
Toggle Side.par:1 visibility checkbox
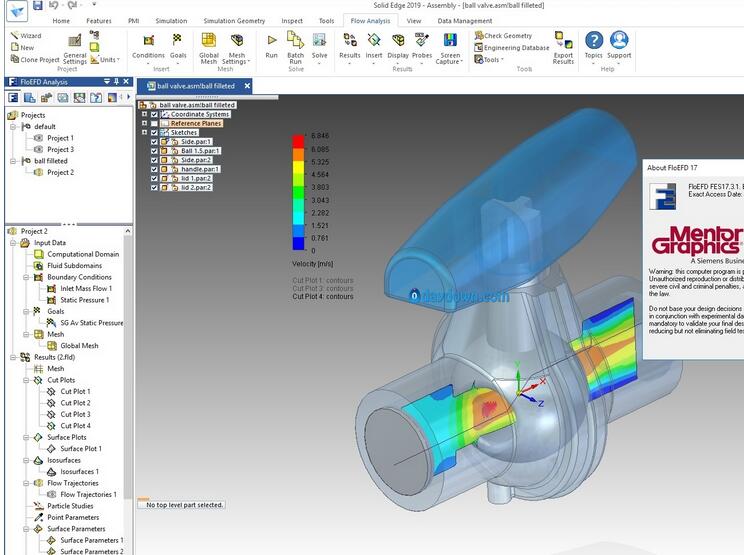click(x=154, y=142)
